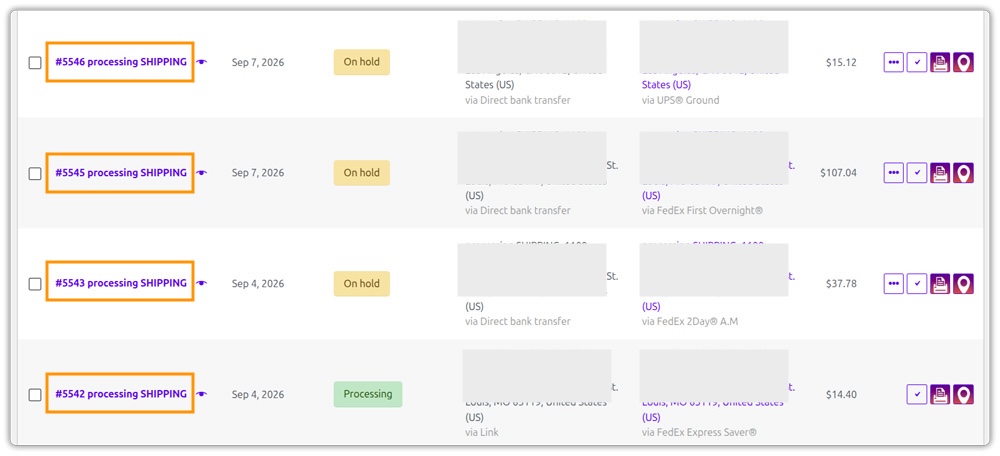Screen dimensions: 1000x456
Task: Click the shipping address link 'States (US)' for order #5546
Action: click(x=666, y=85)
